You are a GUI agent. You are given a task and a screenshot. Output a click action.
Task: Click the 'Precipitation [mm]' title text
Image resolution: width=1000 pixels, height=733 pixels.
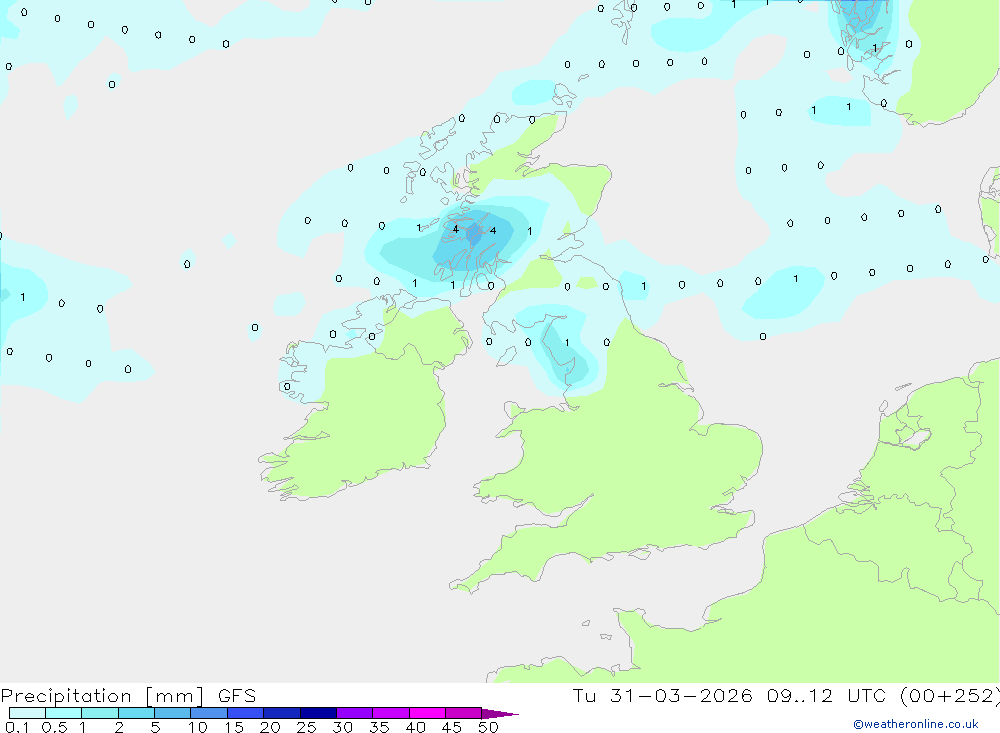103,696
